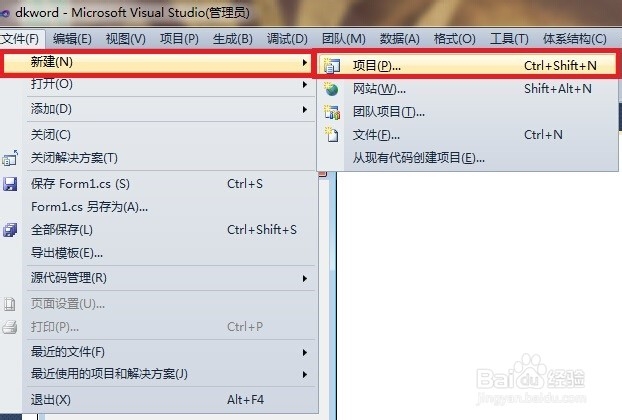Choose 关闭(C) menu entry

point(170,135)
